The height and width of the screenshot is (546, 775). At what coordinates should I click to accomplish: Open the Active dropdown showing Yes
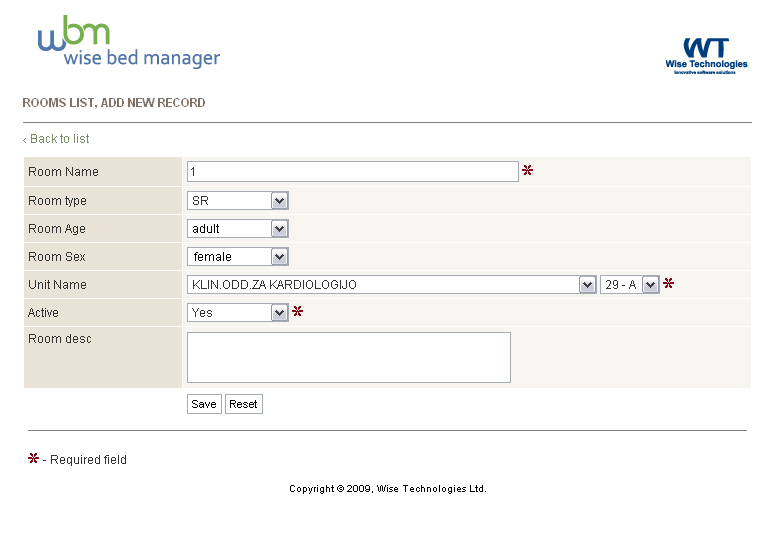[237, 313]
